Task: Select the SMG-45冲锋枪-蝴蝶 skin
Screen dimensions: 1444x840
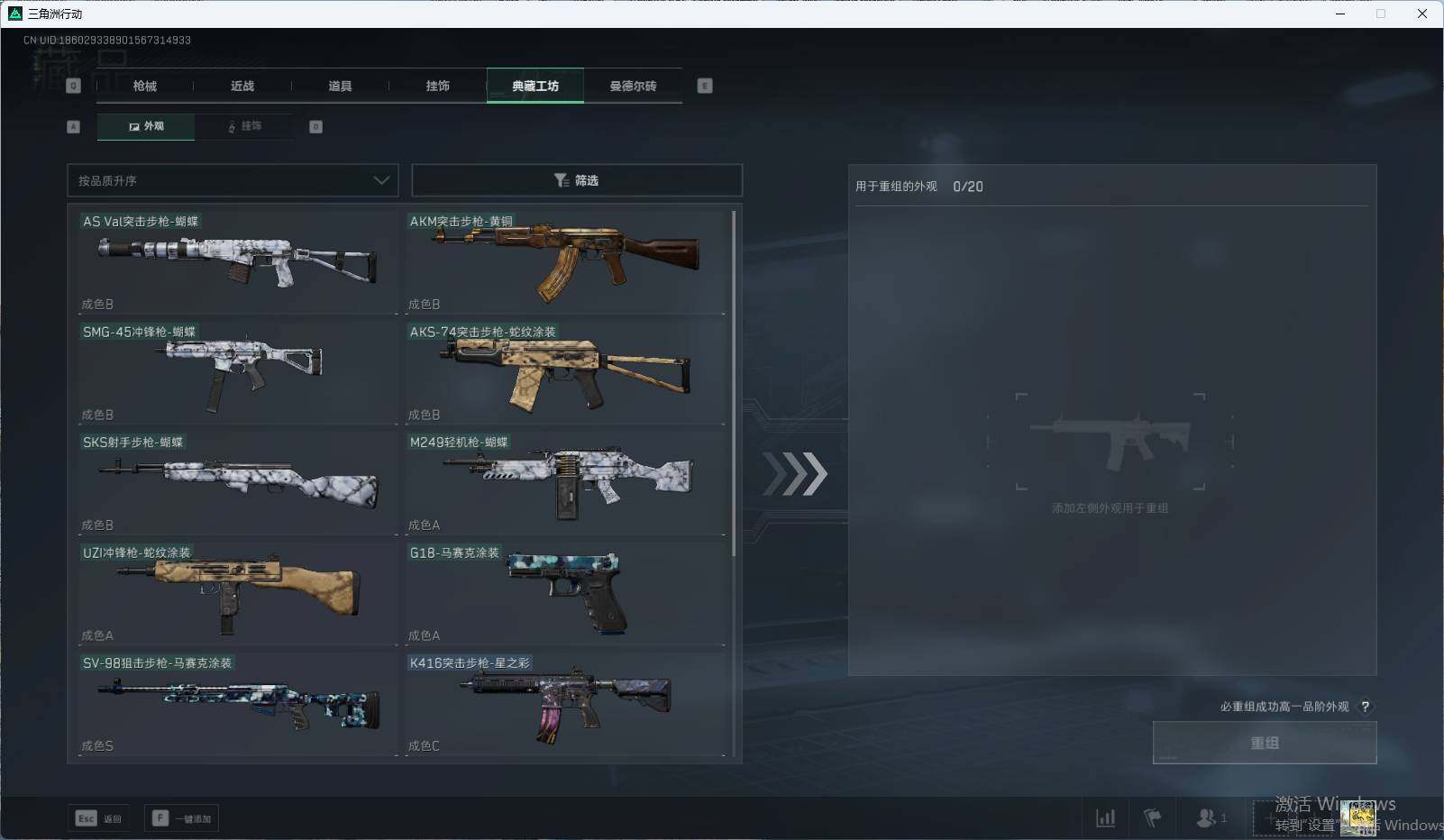Action: pyautogui.click(x=238, y=373)
